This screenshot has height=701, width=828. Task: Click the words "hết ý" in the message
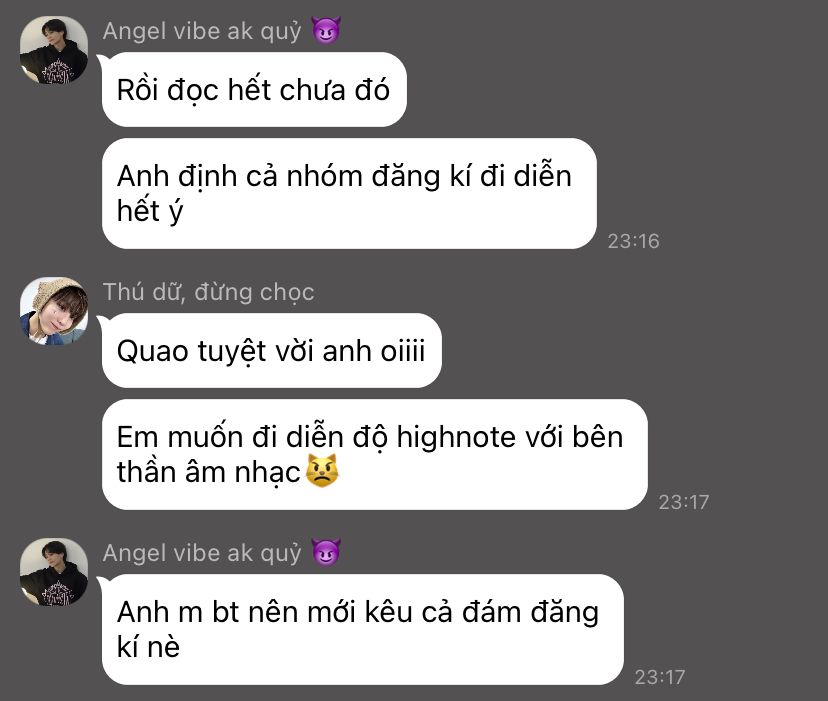tap(150, 210)
